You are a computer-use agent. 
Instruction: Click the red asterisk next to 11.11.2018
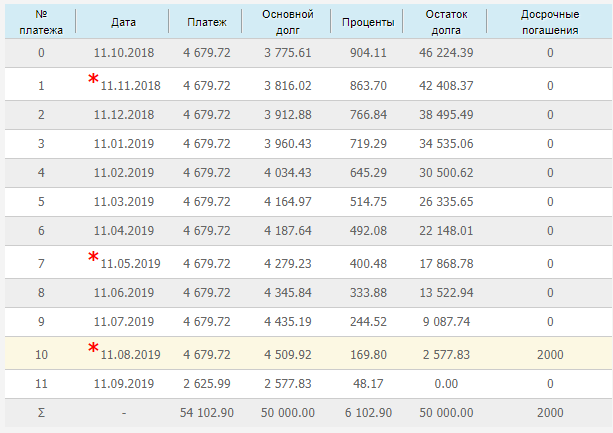tap(94, 79)
